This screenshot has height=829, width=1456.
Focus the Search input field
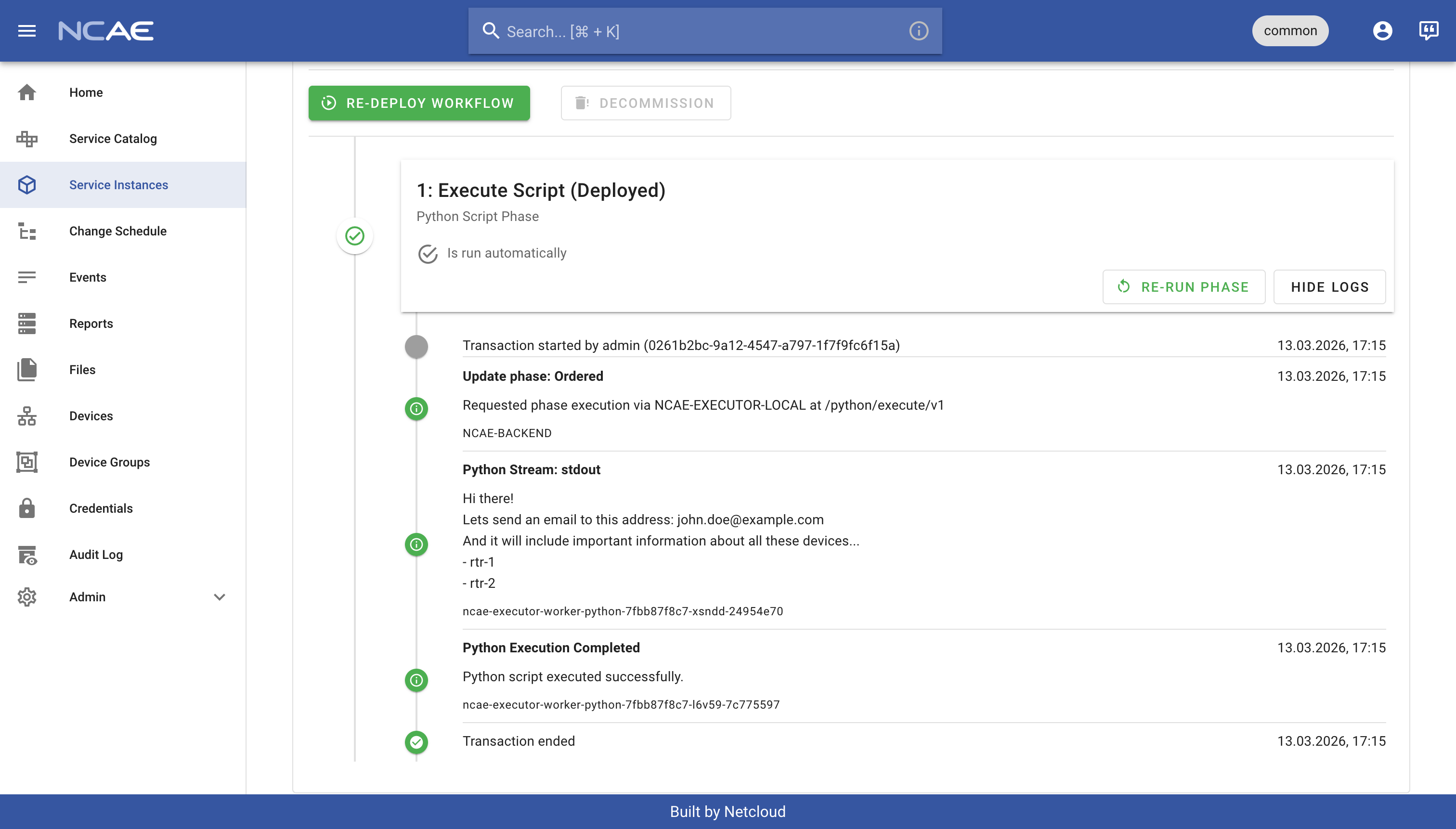pyautogui.click(x=705, y=31)
